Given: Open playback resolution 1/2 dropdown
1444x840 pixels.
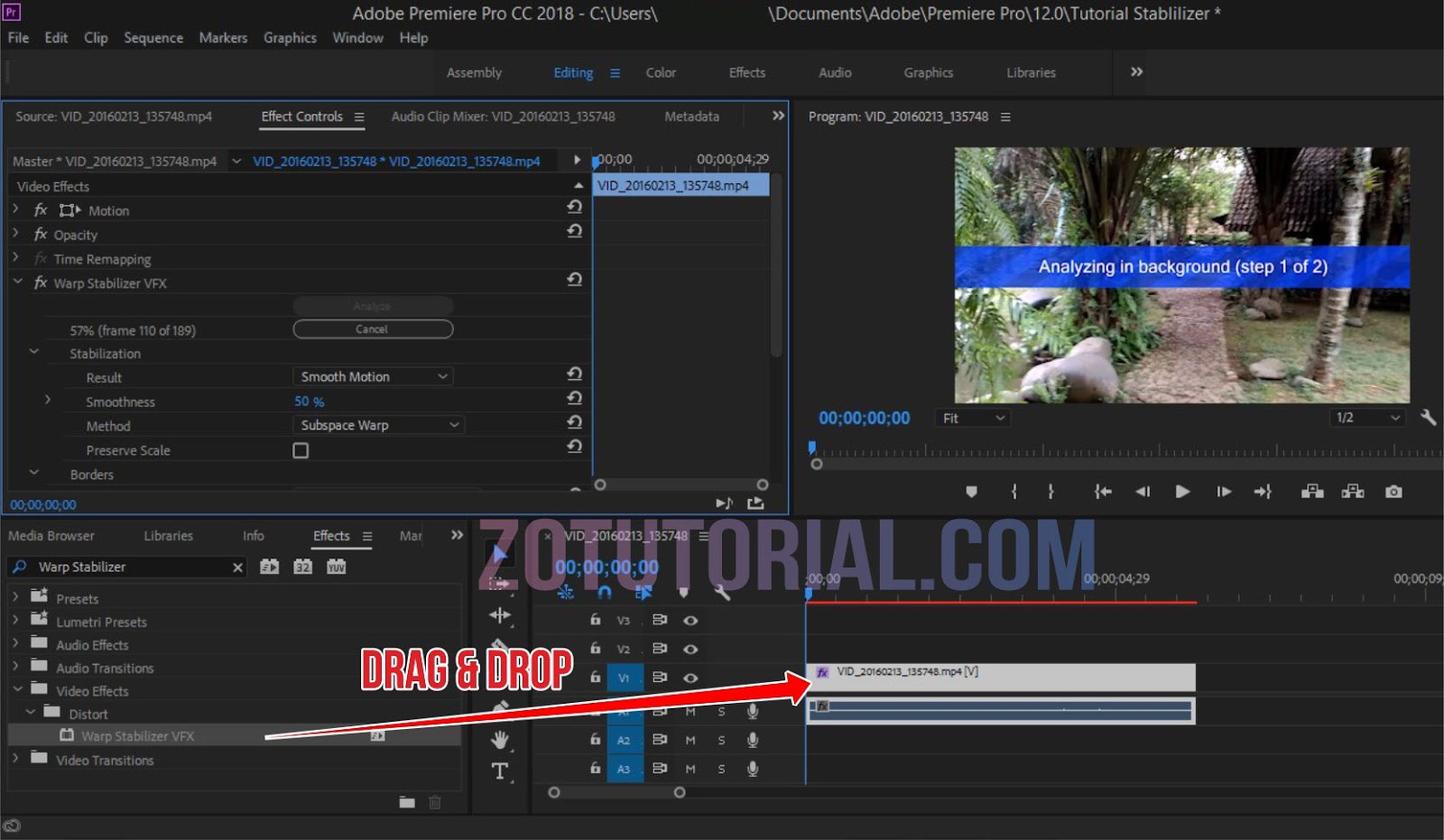Looking at the screenshot, I should [1368, 418].
